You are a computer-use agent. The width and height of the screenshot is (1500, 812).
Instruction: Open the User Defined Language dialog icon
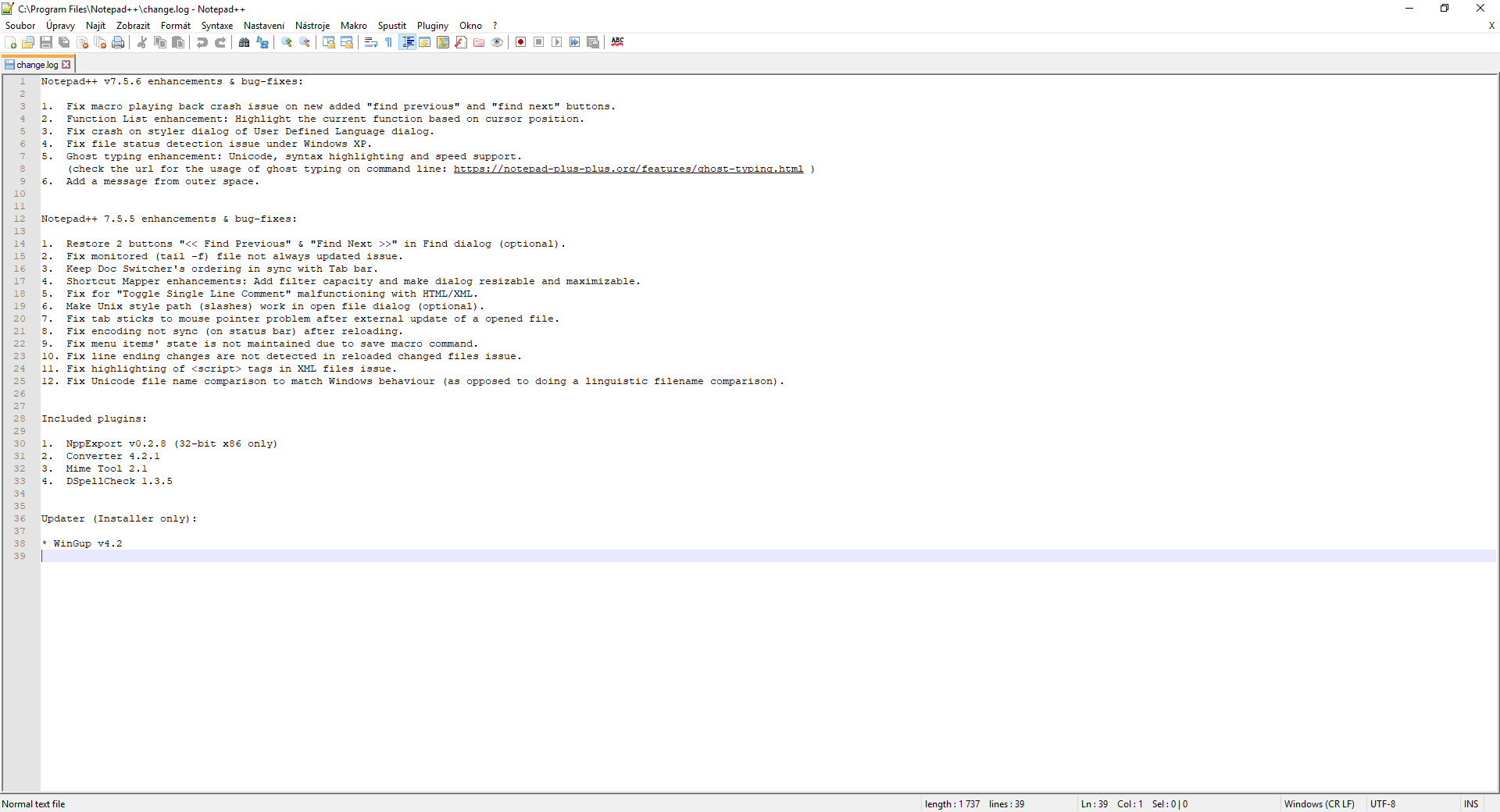tap(425, 42)
